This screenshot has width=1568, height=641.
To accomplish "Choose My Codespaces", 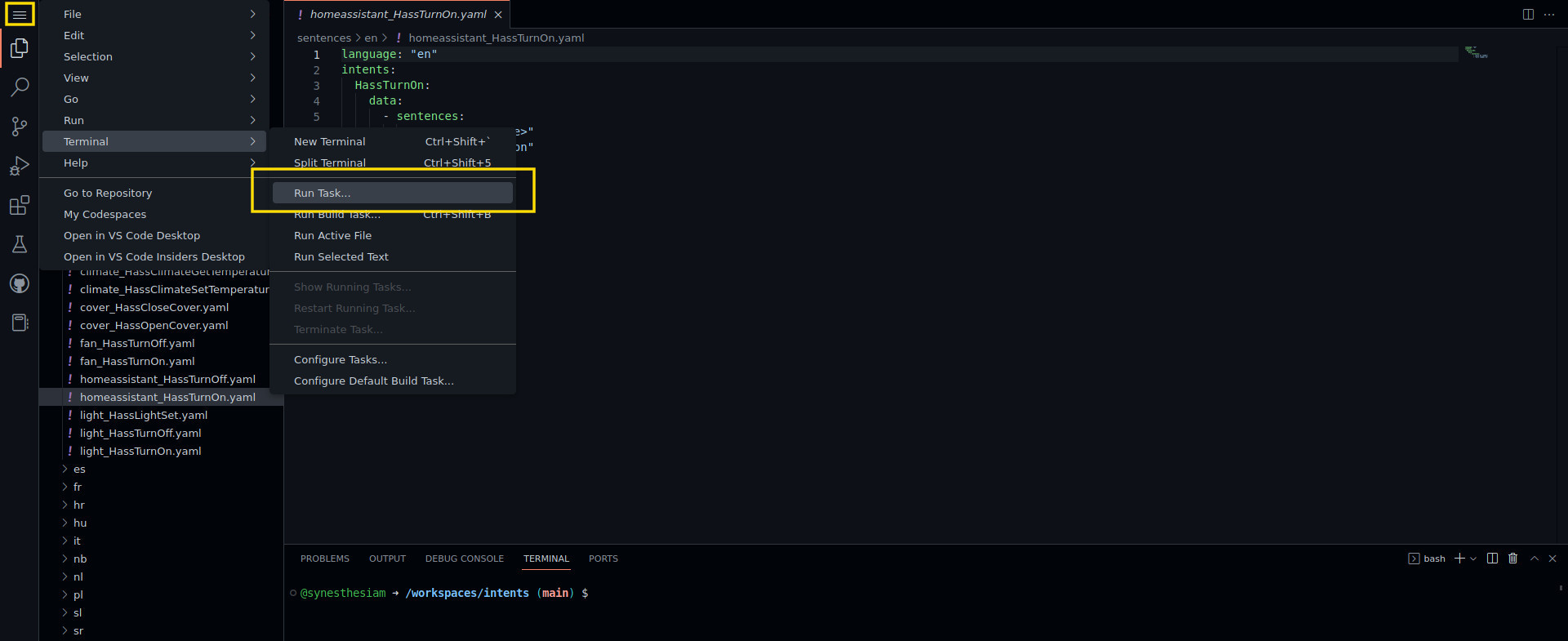I will [x=154, y=214].
